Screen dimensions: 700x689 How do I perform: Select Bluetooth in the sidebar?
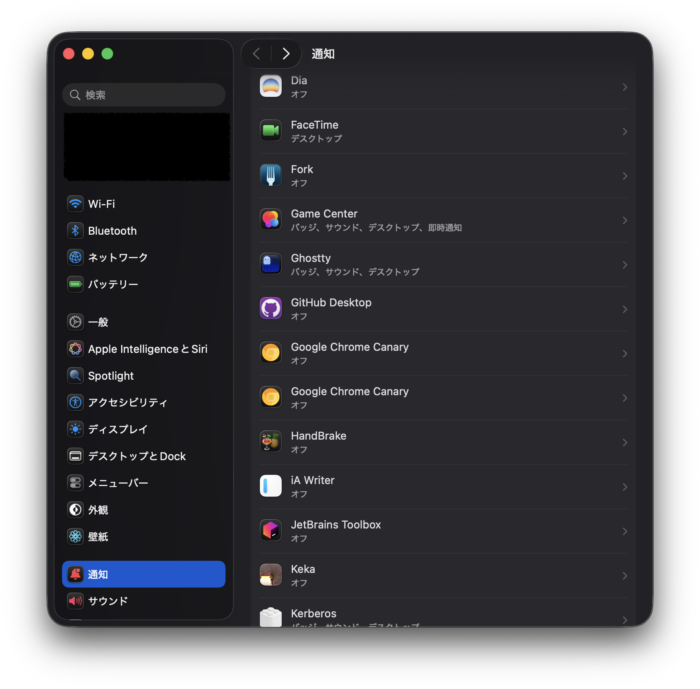(x=111, y=231)
